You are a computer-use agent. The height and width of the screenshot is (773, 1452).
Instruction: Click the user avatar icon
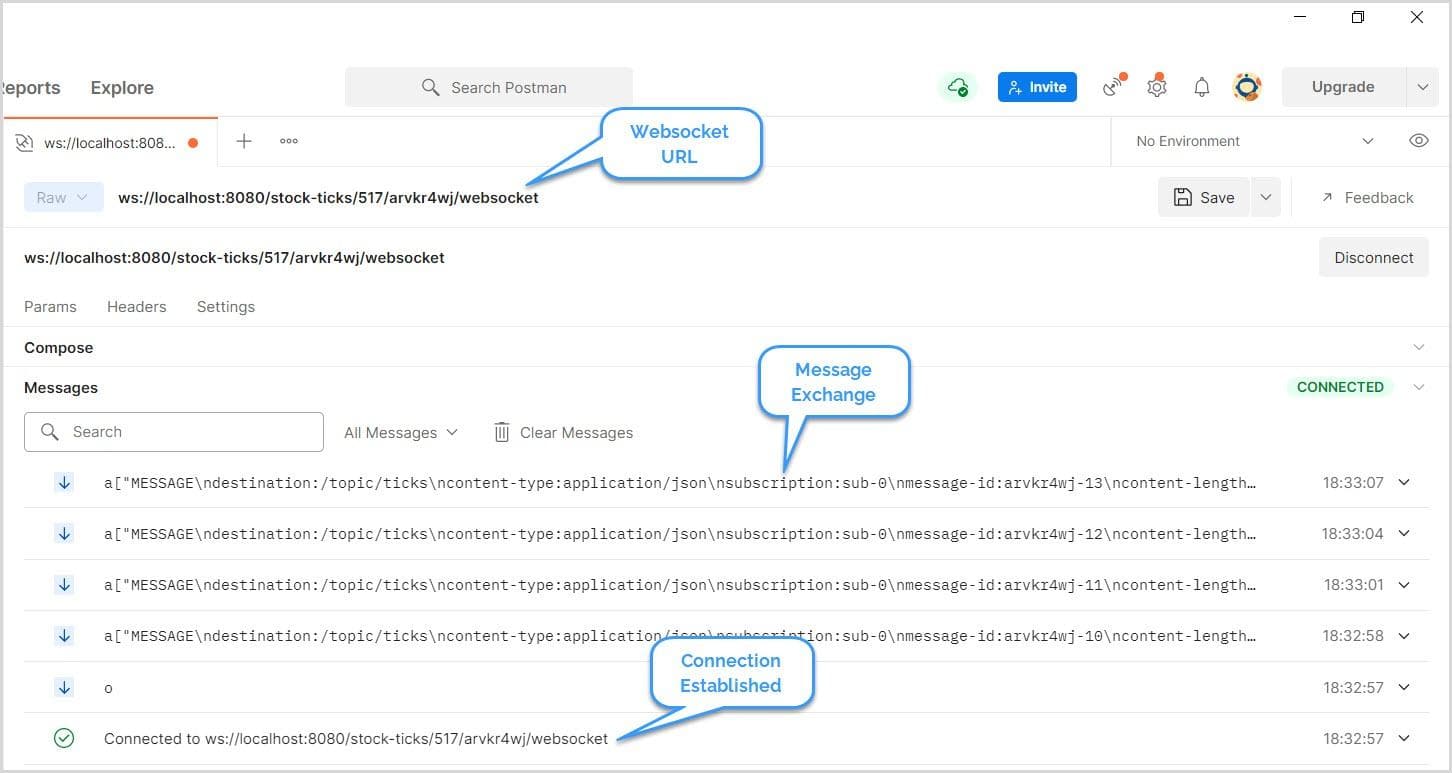tap(1247, 87)
